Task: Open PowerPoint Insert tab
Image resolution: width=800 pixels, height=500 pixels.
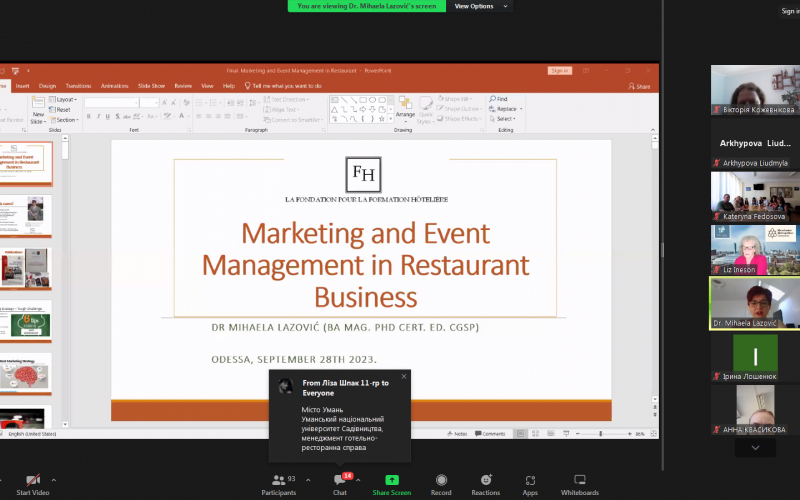Action: click(x=22, y=86)
